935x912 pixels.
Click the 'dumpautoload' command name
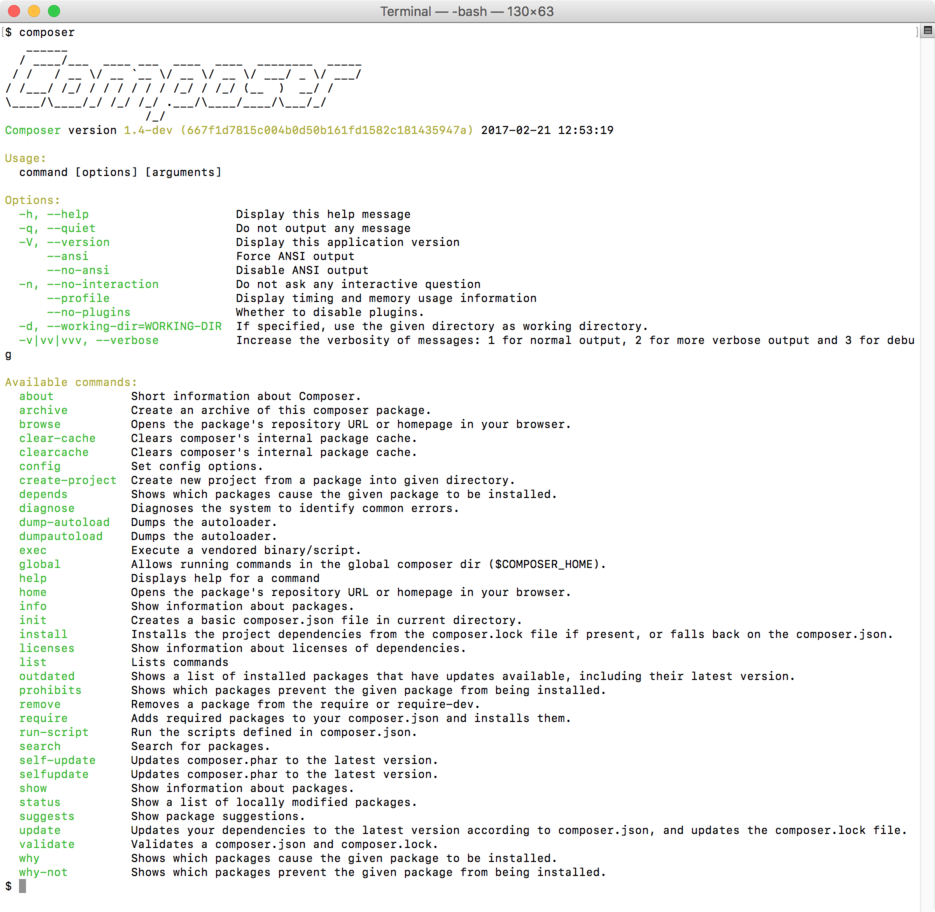point(61,536)
